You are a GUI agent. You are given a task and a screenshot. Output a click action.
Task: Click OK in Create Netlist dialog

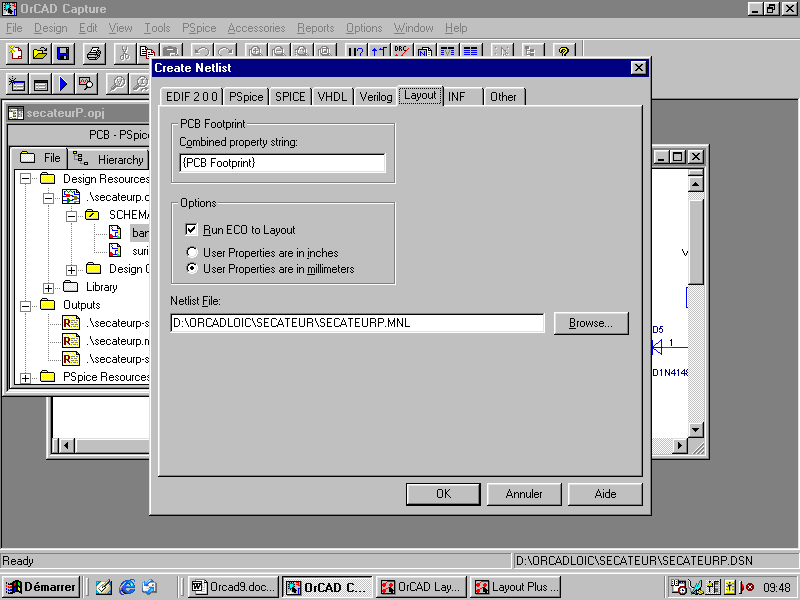(443, 494)
